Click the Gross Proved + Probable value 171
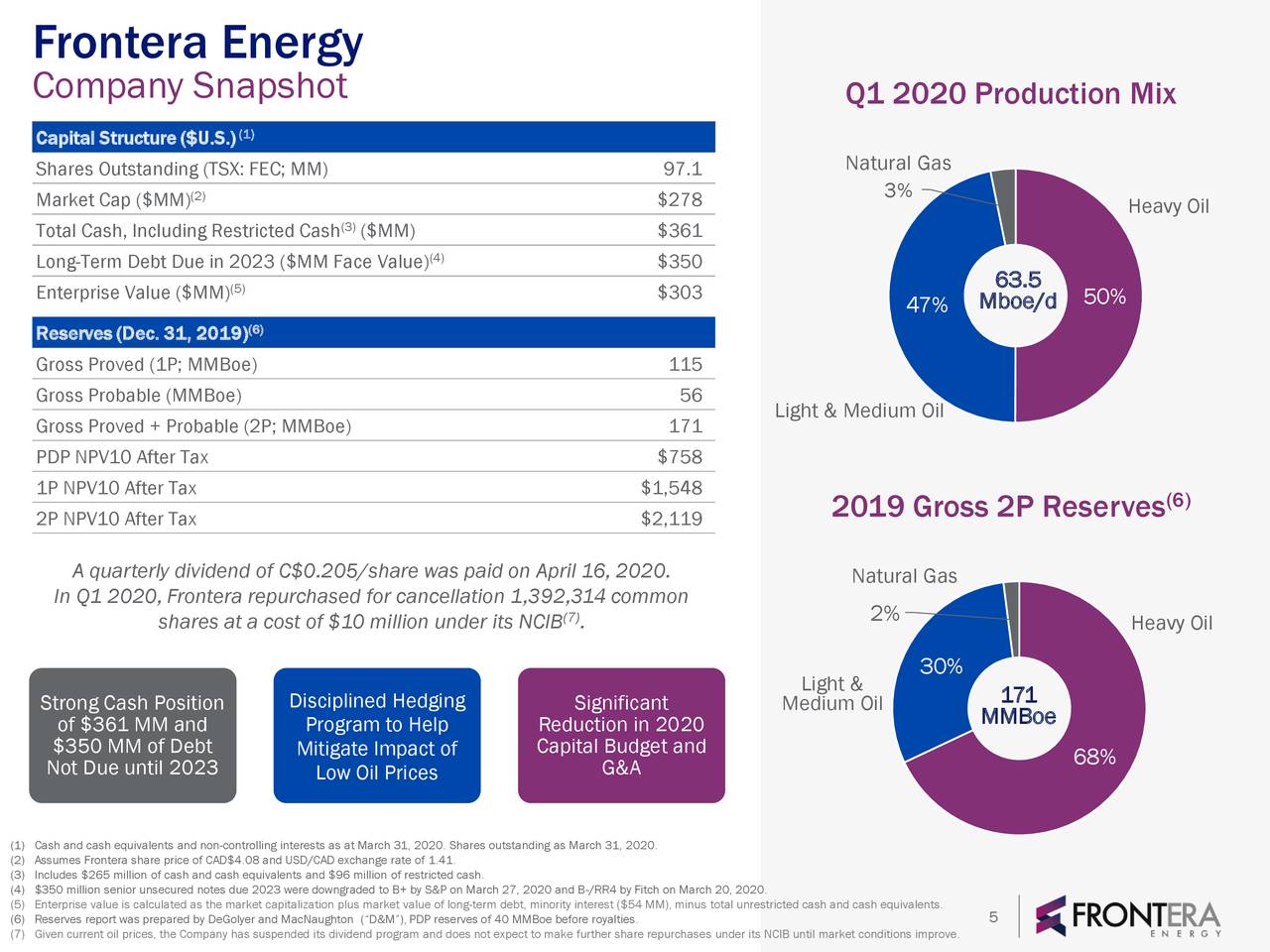The height and width of the screenshot is (952, 1270). (686, 426)
